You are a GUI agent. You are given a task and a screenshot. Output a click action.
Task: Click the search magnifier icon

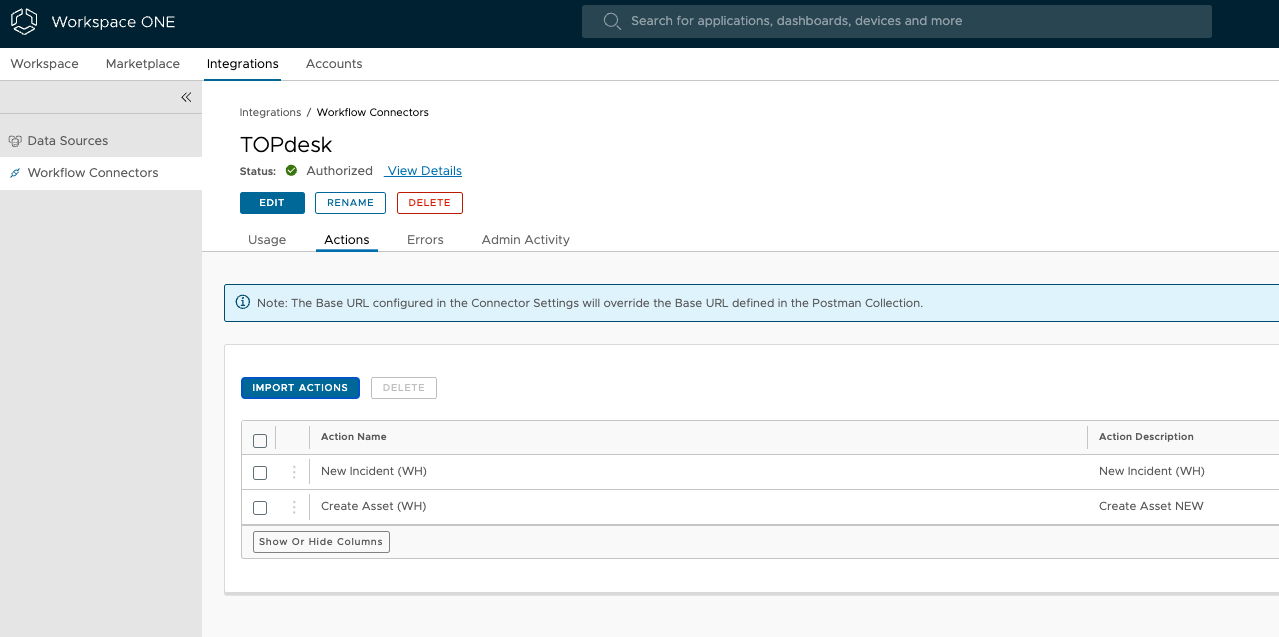pyautogui.click(x=611, y=21)
